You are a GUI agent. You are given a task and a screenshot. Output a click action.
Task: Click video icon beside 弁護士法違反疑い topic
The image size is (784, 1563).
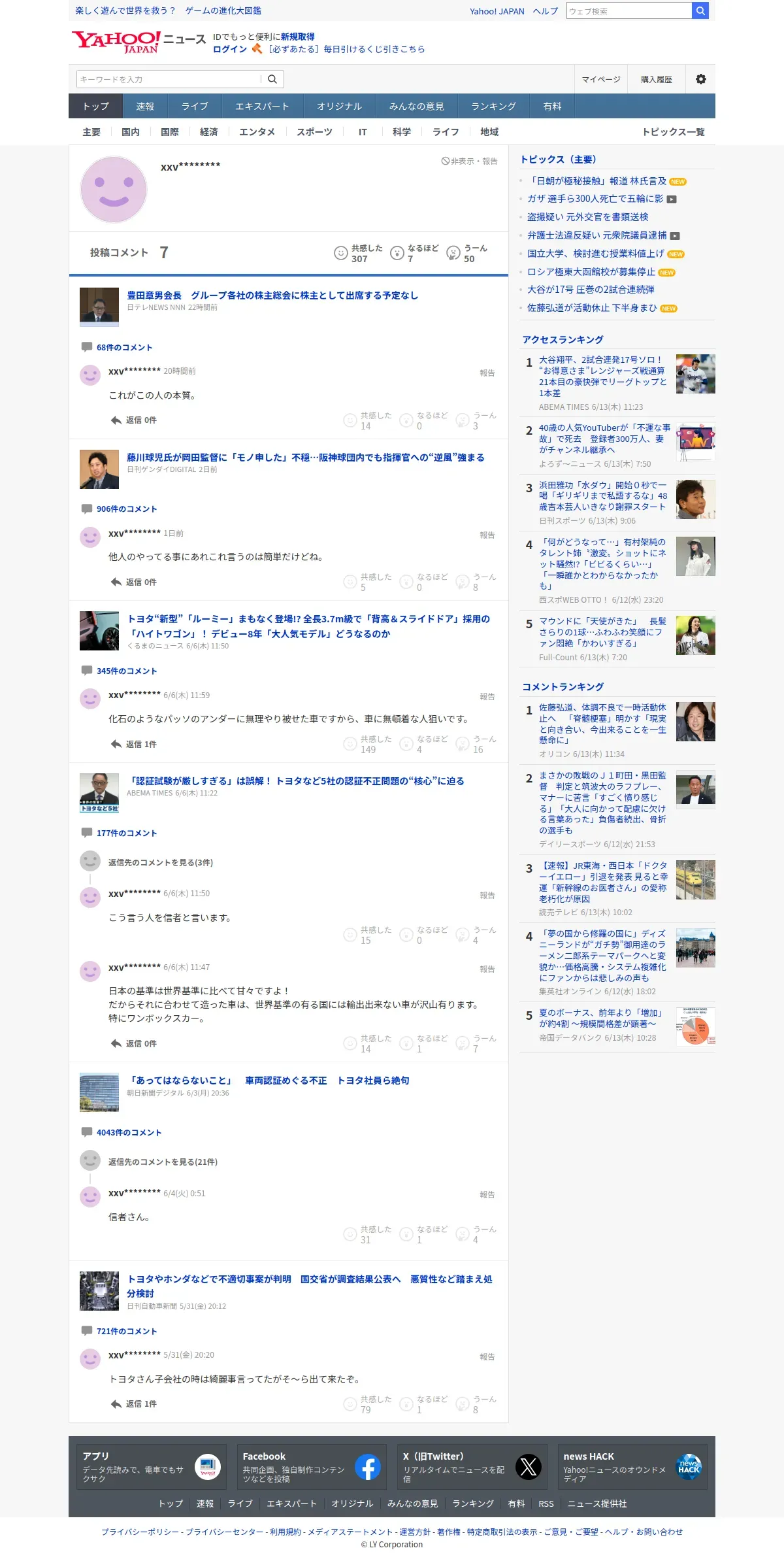click(x=675, y=236)
